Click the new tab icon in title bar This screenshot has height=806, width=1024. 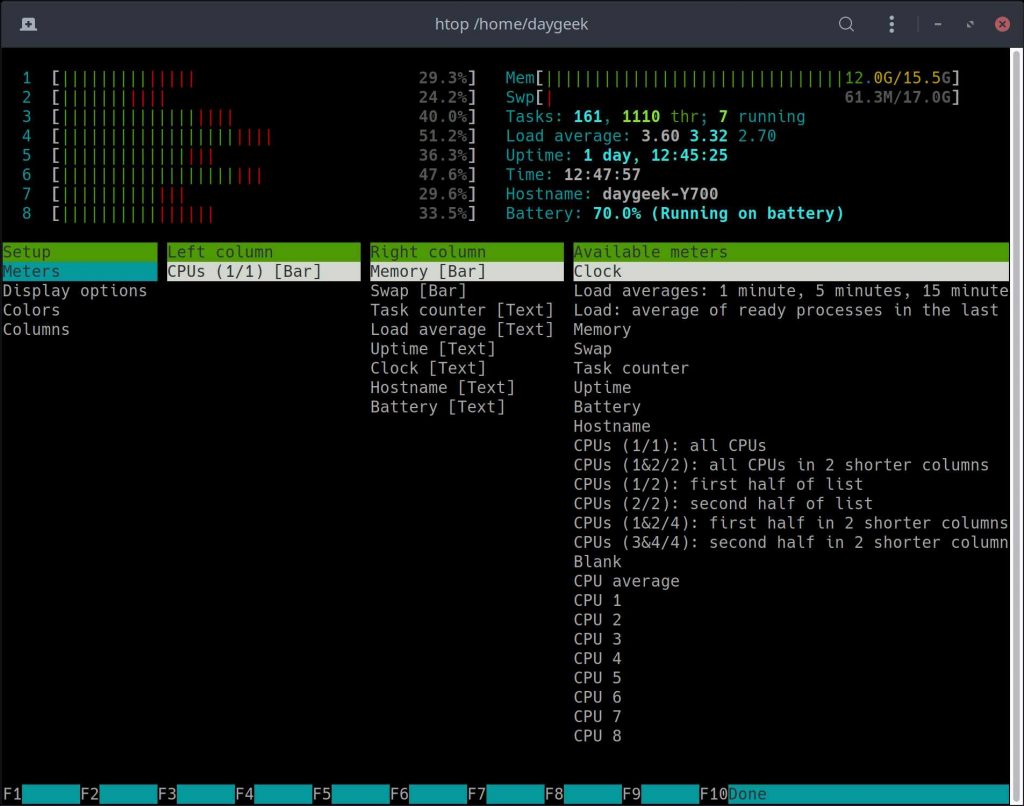(x=28, y=24)
